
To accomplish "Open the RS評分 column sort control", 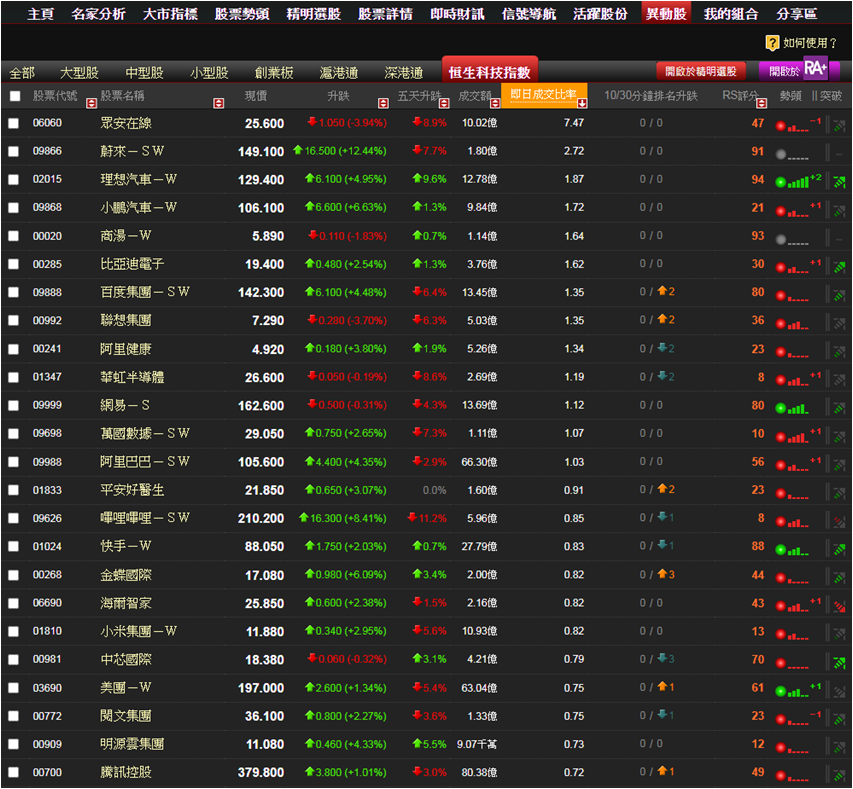I will [x=762, y=103].
